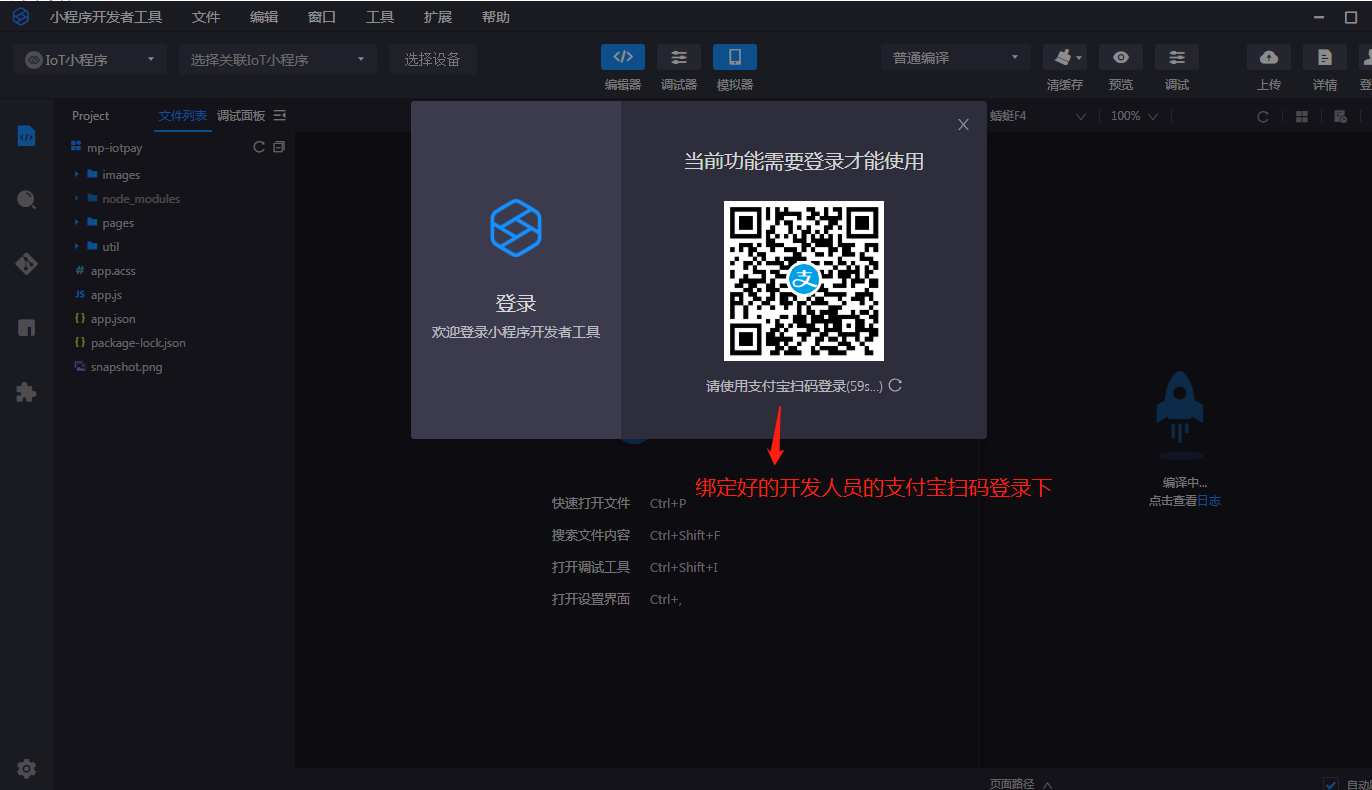Click the clear cache (清缓存) broom icon
The width and height of the screenshot is (1372, 790).
(1065, 57)
